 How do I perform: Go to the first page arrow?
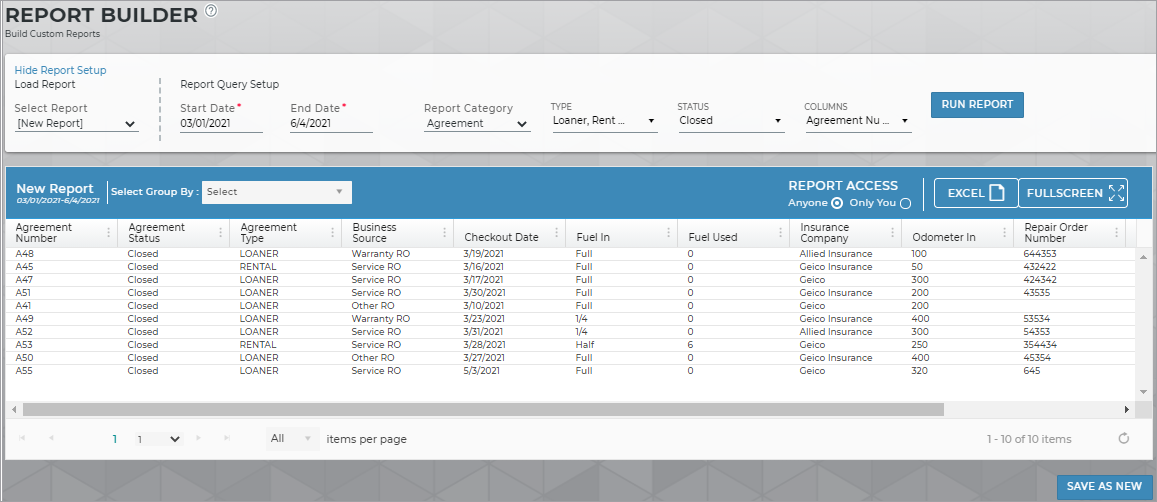tap(22, 439)
